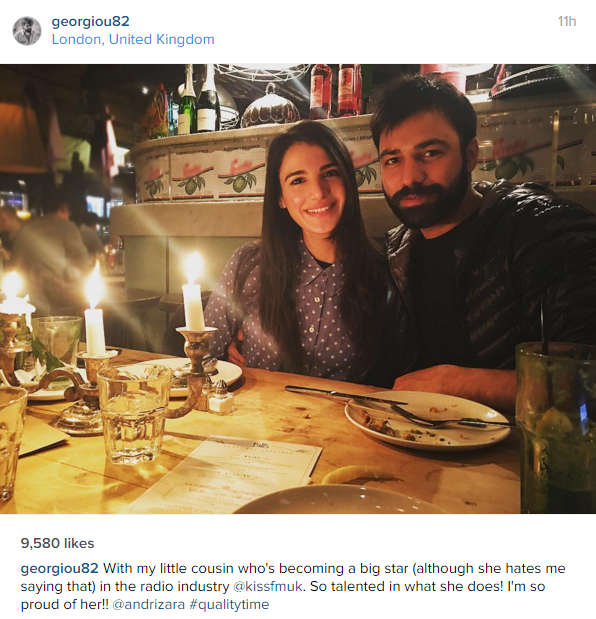Click the 11h post timestamp
Image resolution: width=596 pixels, height=619 pixels.
tap(567, 21)
